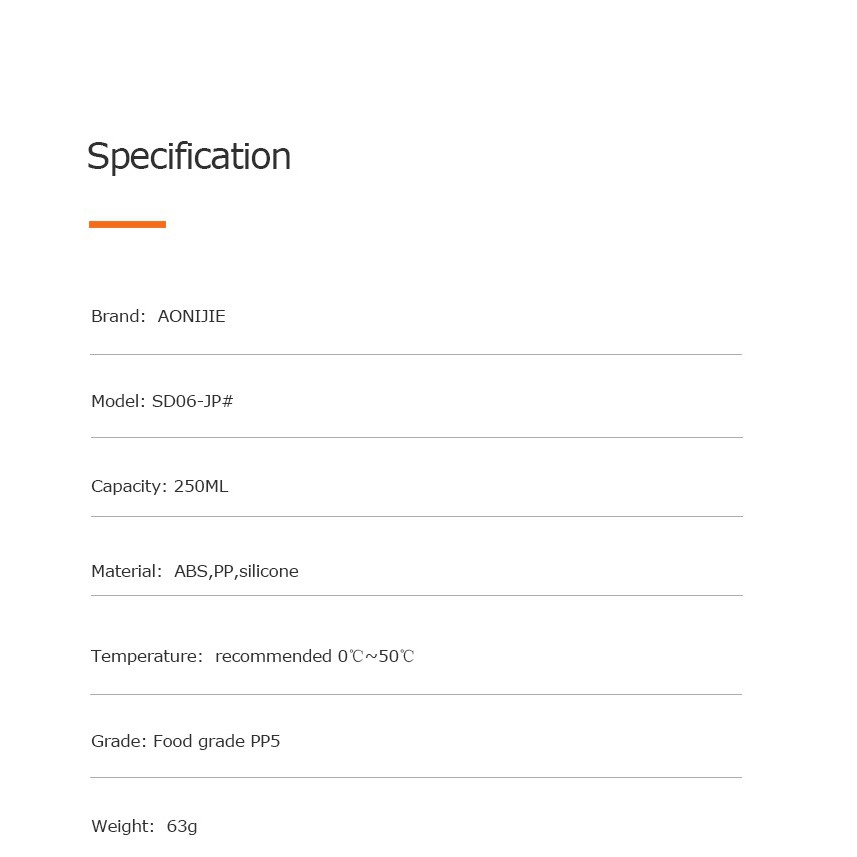The height and width of the screenshot is (857, 857).
Task: Click the Temperature label
Action: click(x=147, y=656)
